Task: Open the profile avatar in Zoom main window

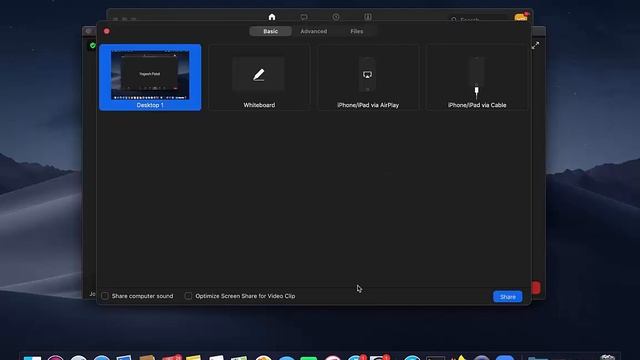Action: click(521, 17)
